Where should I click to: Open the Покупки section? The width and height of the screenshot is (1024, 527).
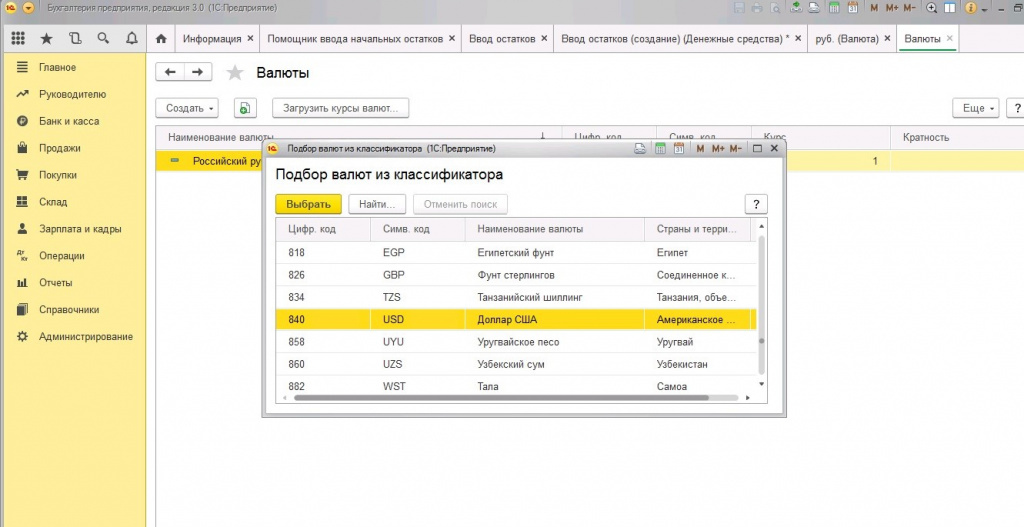click(58, 175)
